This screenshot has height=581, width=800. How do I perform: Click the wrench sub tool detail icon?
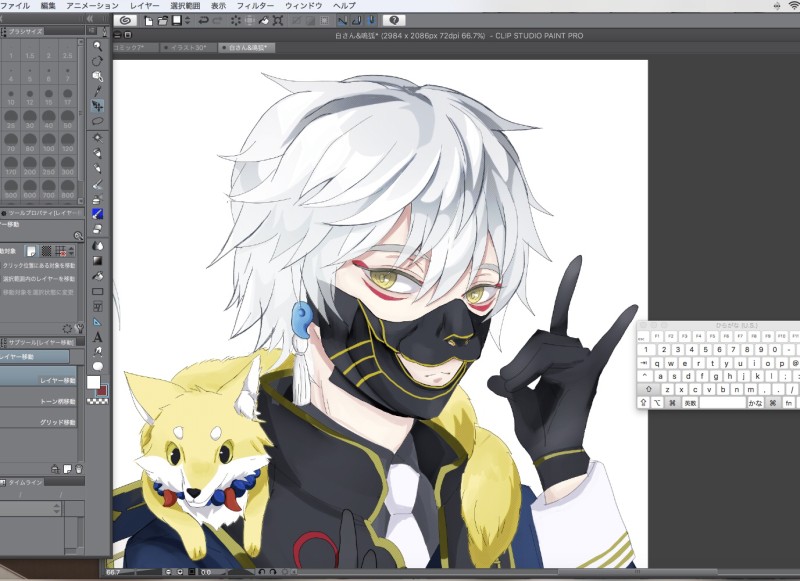pyautogui.click(x=79, y=329)
